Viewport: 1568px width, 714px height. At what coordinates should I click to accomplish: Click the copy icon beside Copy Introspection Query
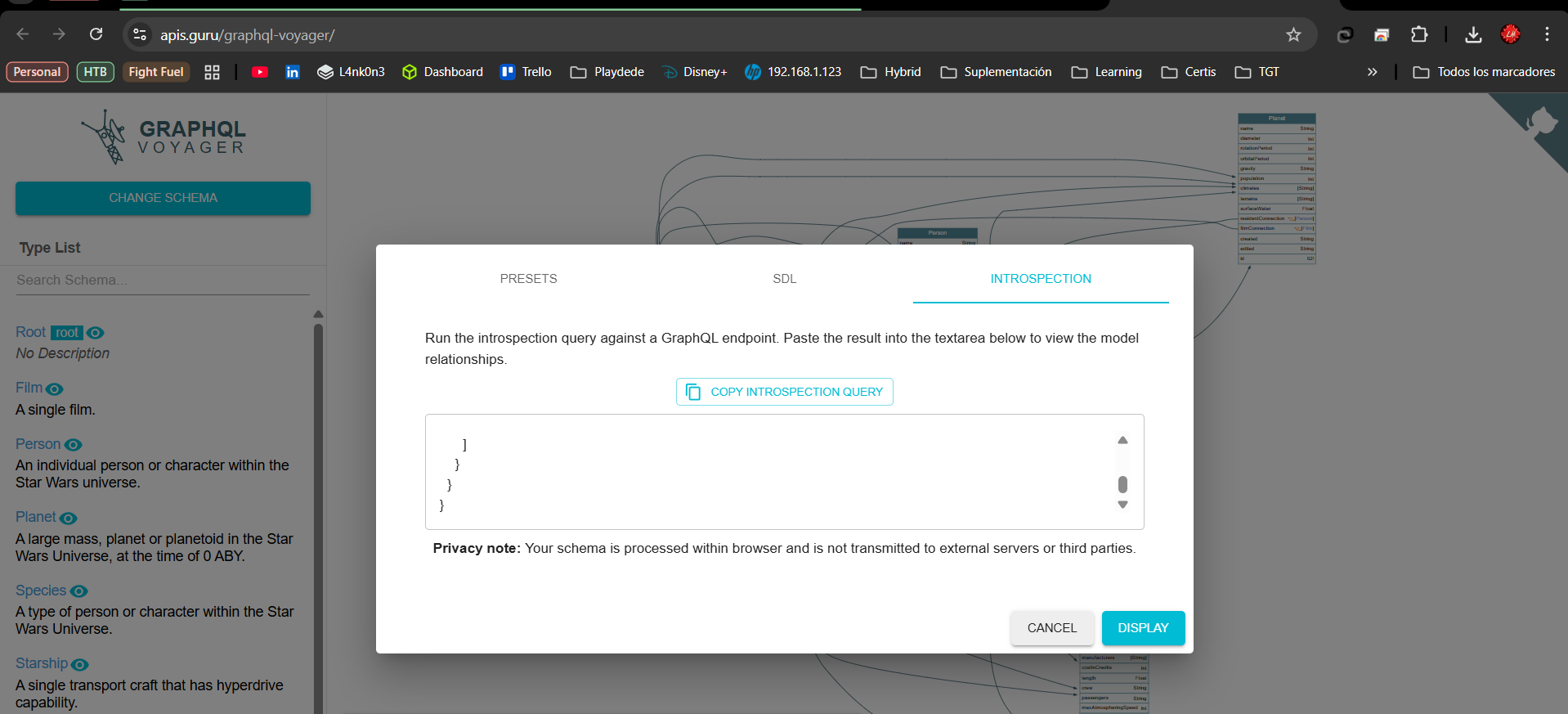coord(693,392)
